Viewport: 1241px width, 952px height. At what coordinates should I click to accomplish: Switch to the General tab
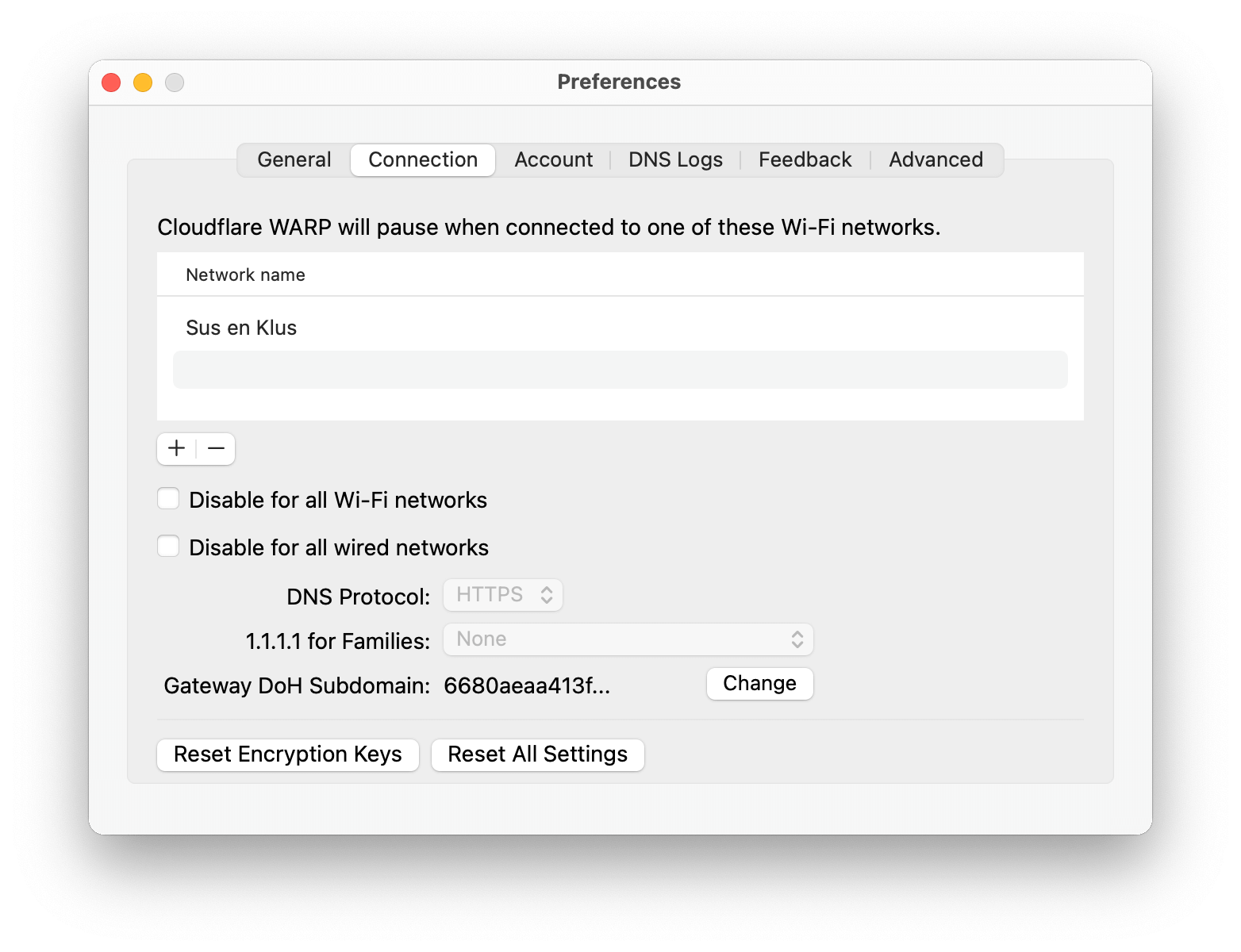[x=294, y=159]
